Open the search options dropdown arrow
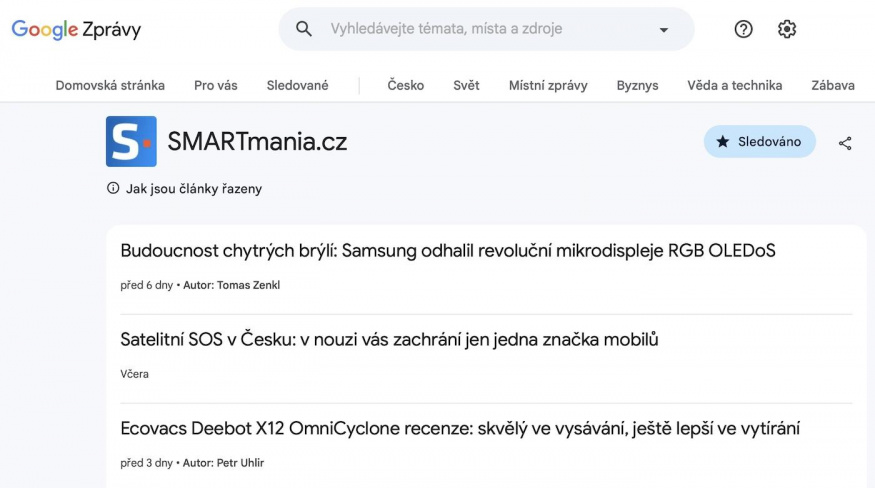Screen dimensions: 875x488 664,30
